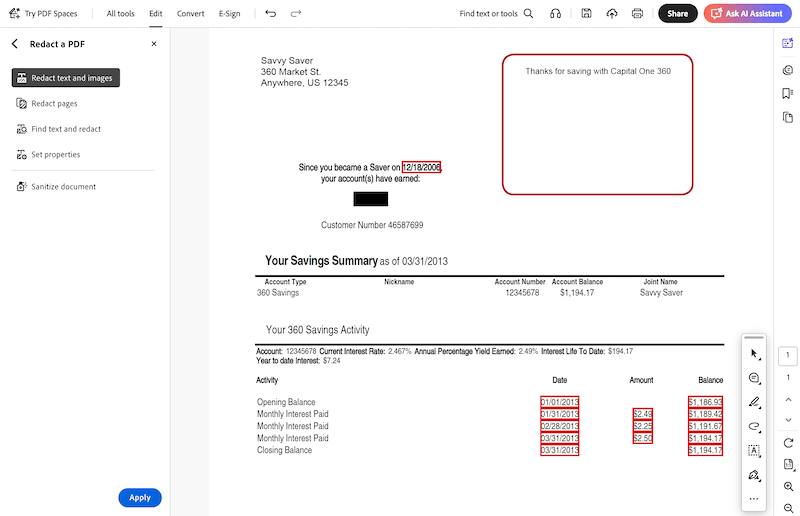This screenshot has height=516, width=800.
Task: Click the search magnifier icon
Action: (529, 14)
